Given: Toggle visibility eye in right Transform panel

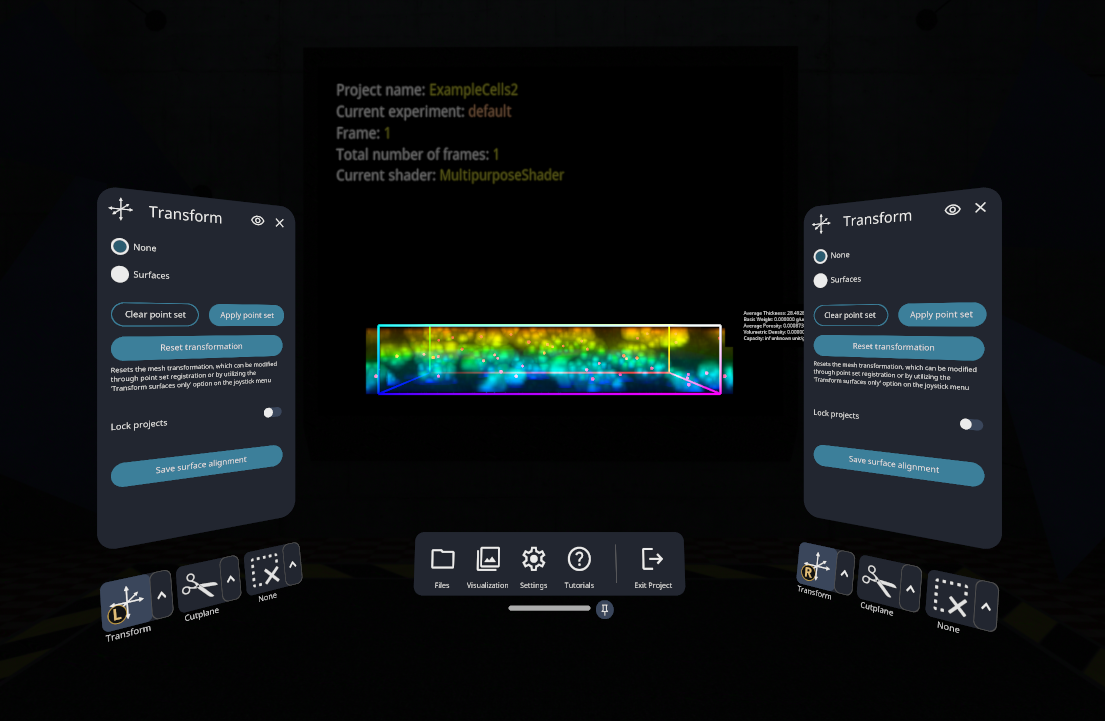Looking at the screenshot, I should click(953, 209).
